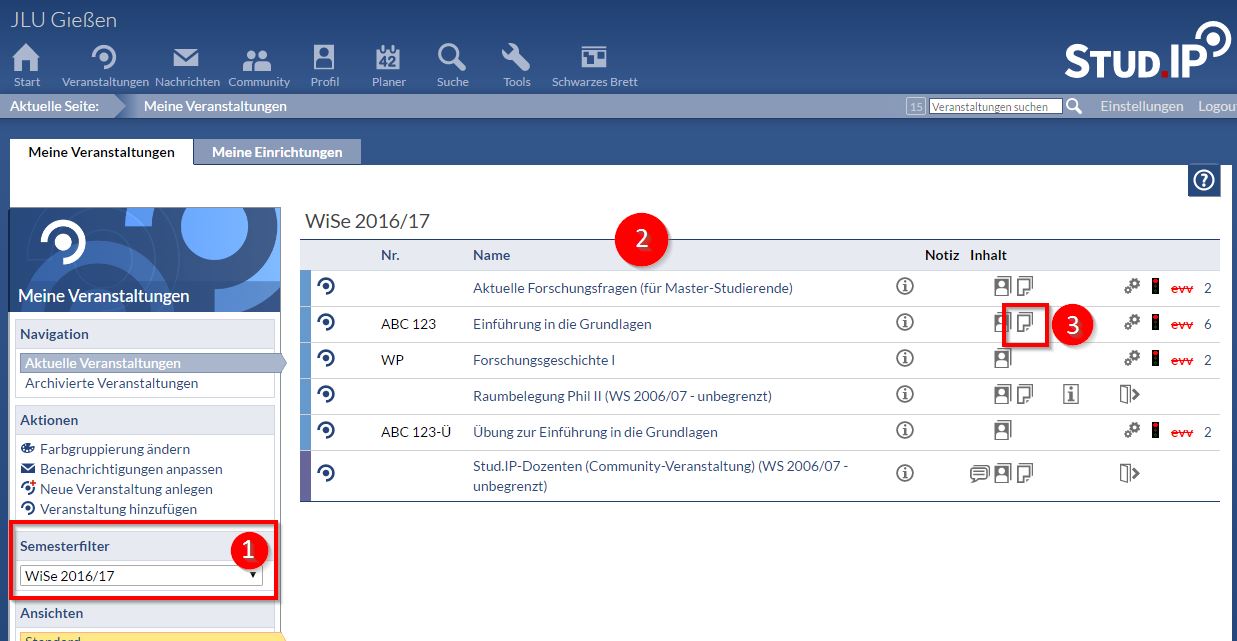
Task: Switch to Meine Einrichtungen tab
Action: click(x=277, y=152)
